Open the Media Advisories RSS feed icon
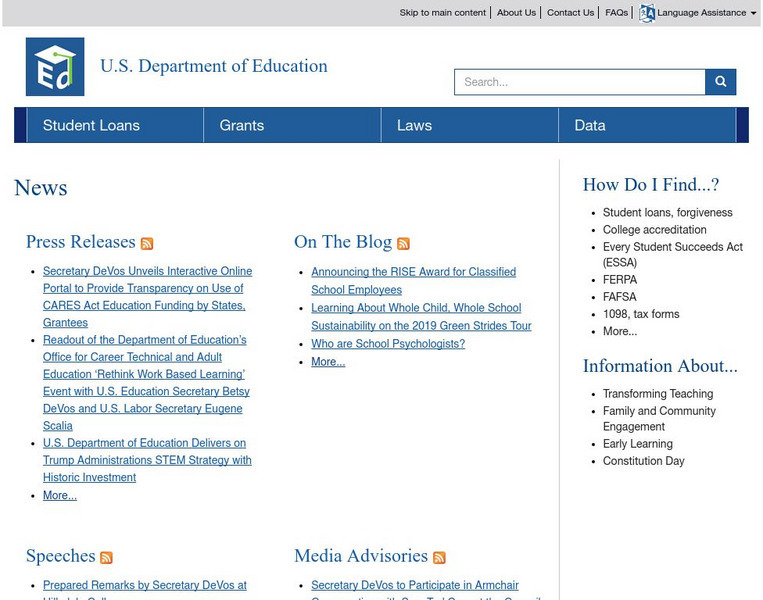This screenshot has width=763, height=600. 439,558
